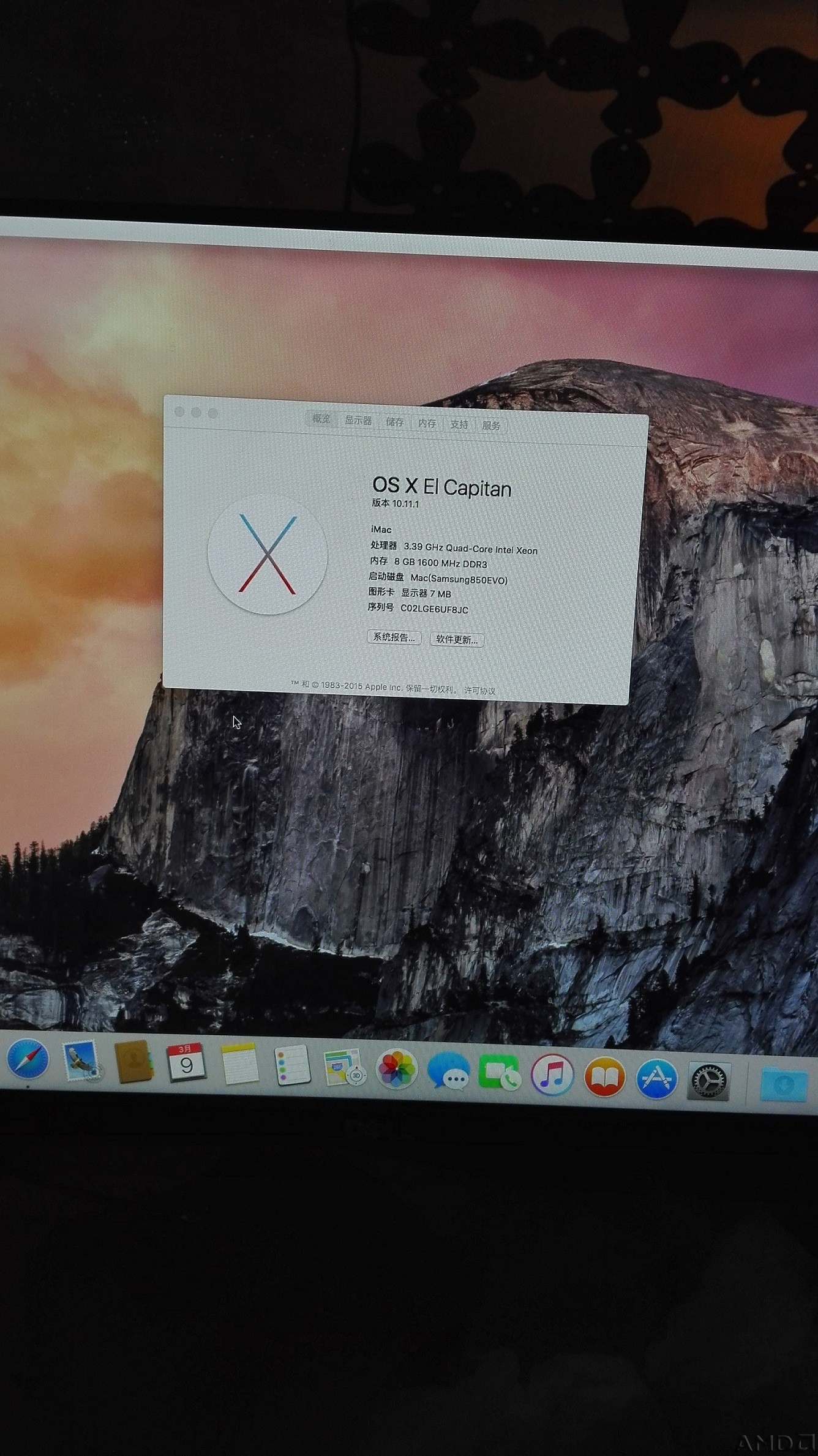Launch the Notes app

point(239,1064)
